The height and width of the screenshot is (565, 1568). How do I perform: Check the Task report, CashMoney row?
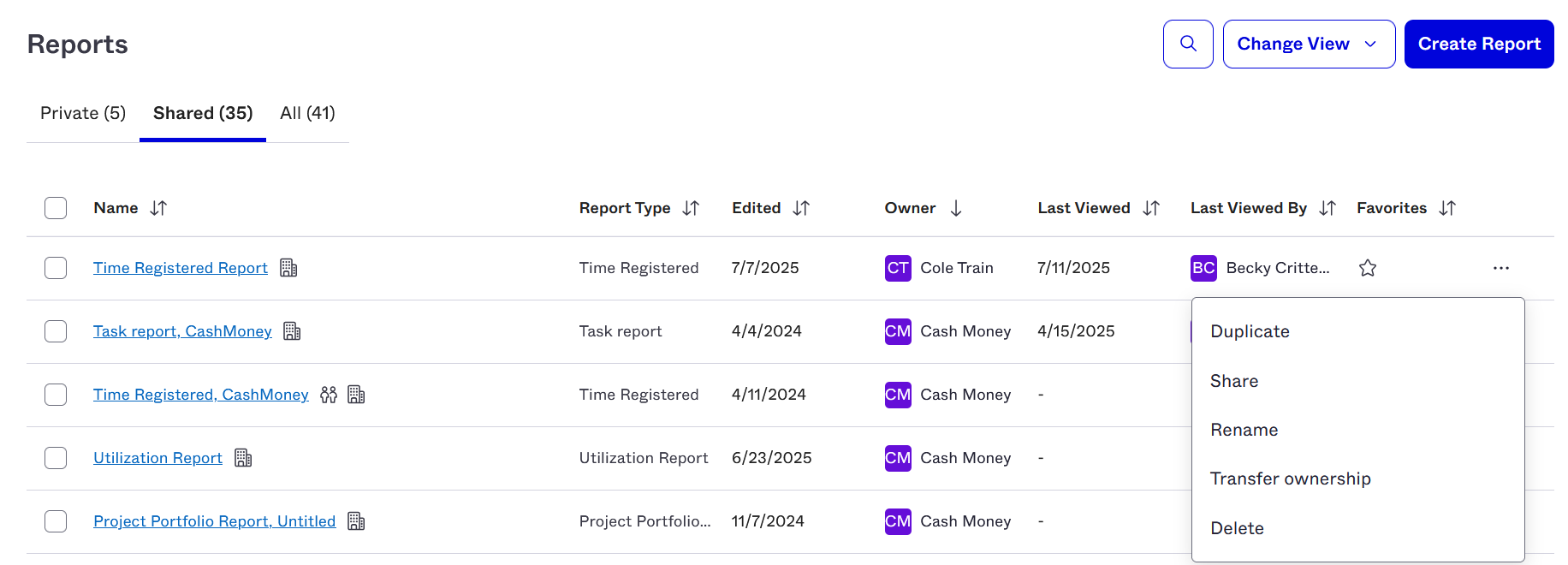click(56, 331)
